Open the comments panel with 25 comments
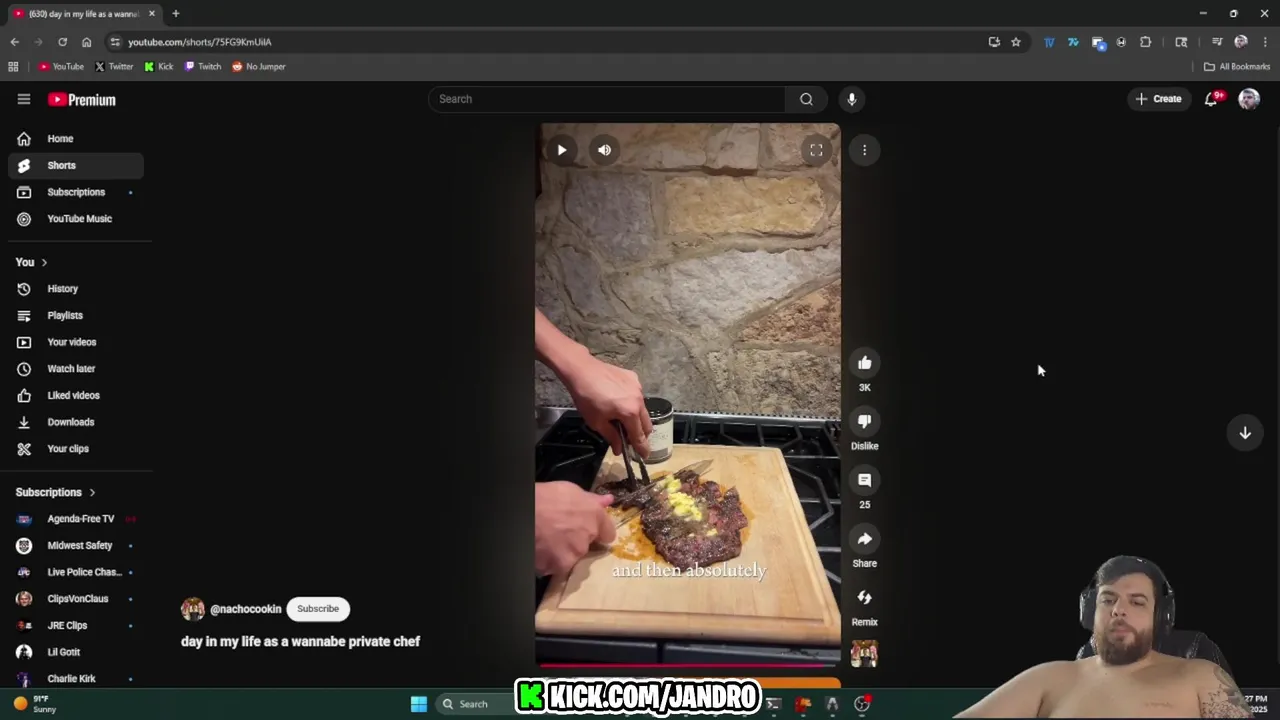 [865, 480]
